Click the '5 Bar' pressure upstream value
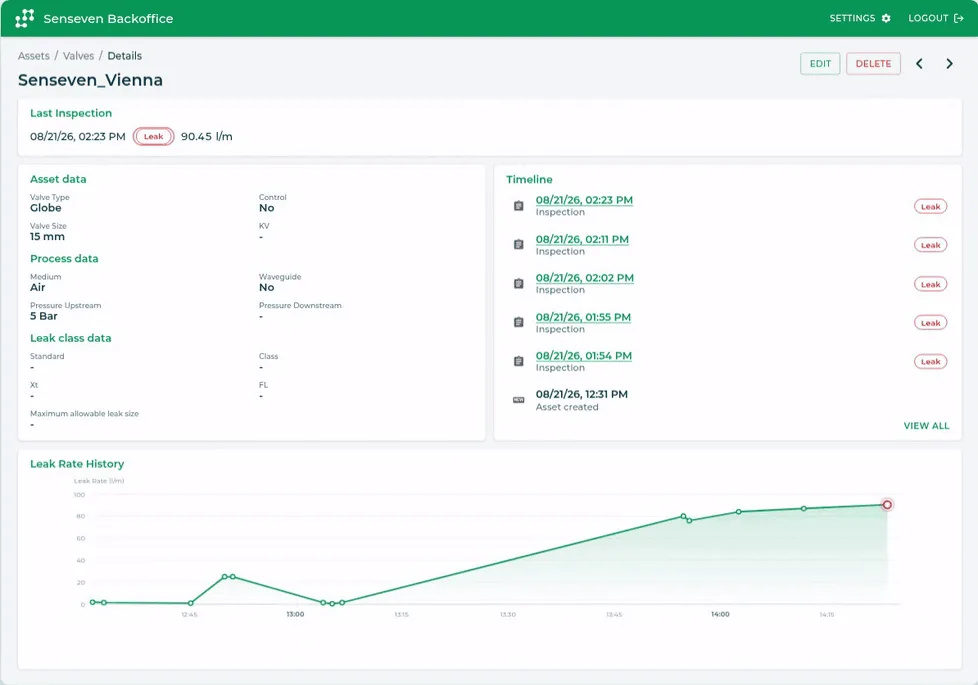 (44, 316)
